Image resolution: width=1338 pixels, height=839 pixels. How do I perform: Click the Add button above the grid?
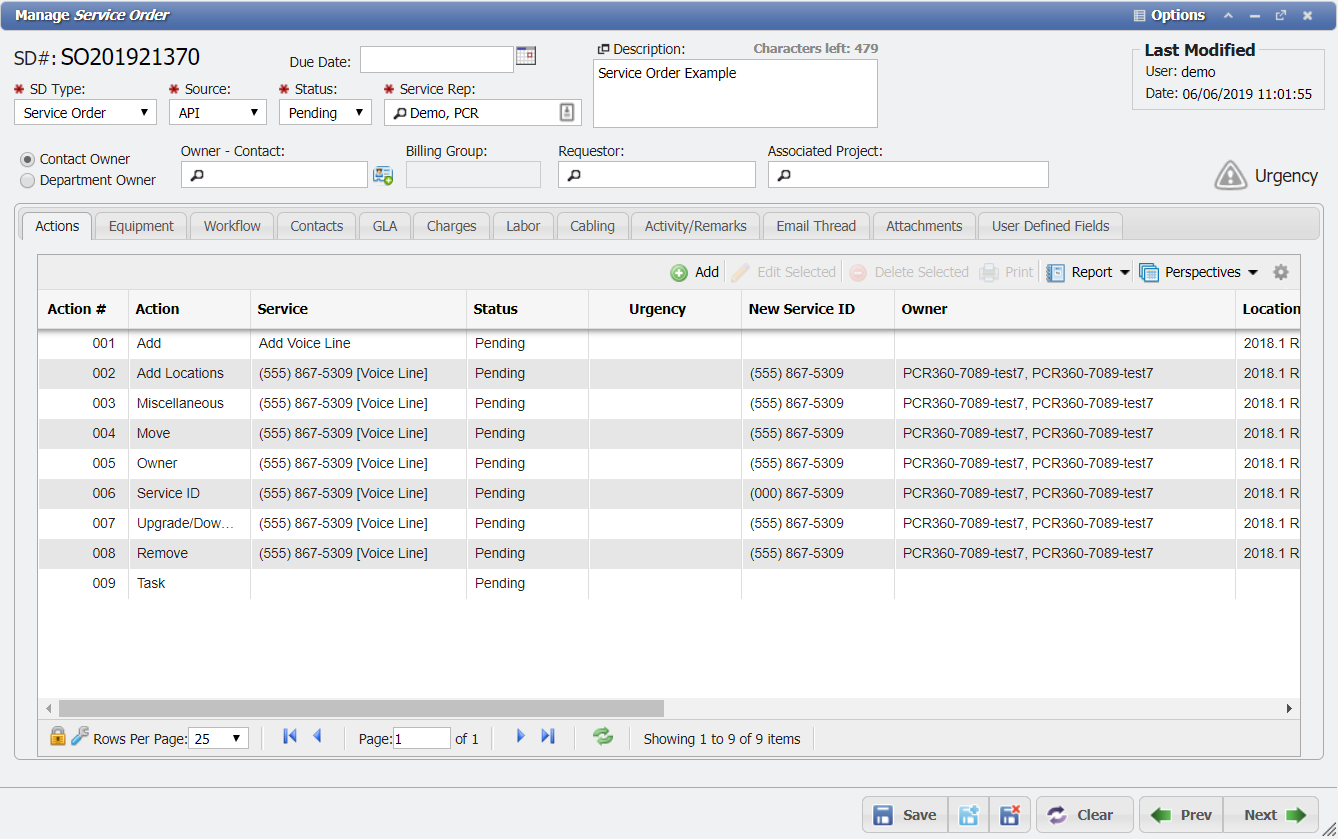click(x=695, y=271)
